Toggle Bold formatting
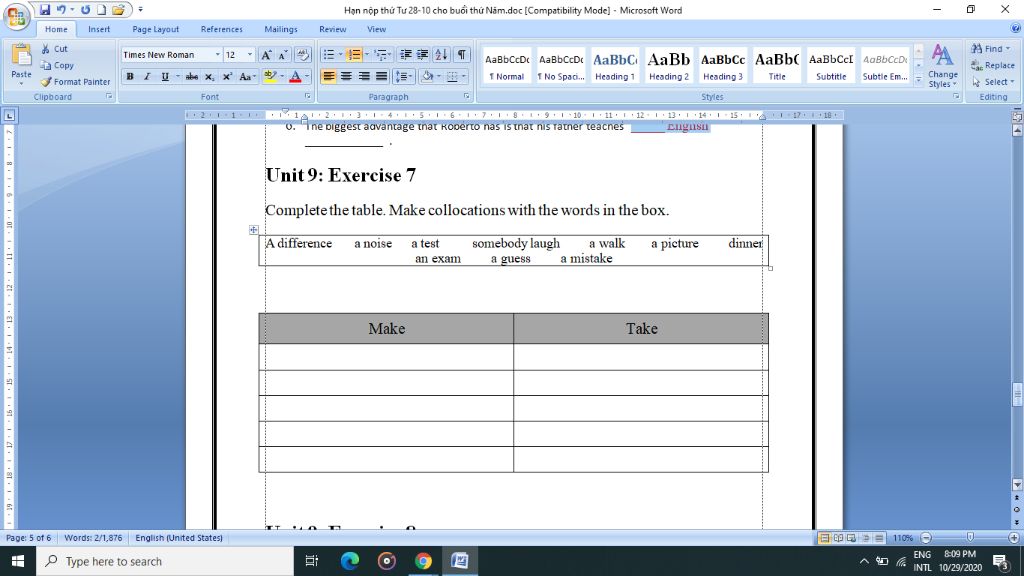Image resolution: width=1024 pixels, height=576 pixels. point(130,76)
